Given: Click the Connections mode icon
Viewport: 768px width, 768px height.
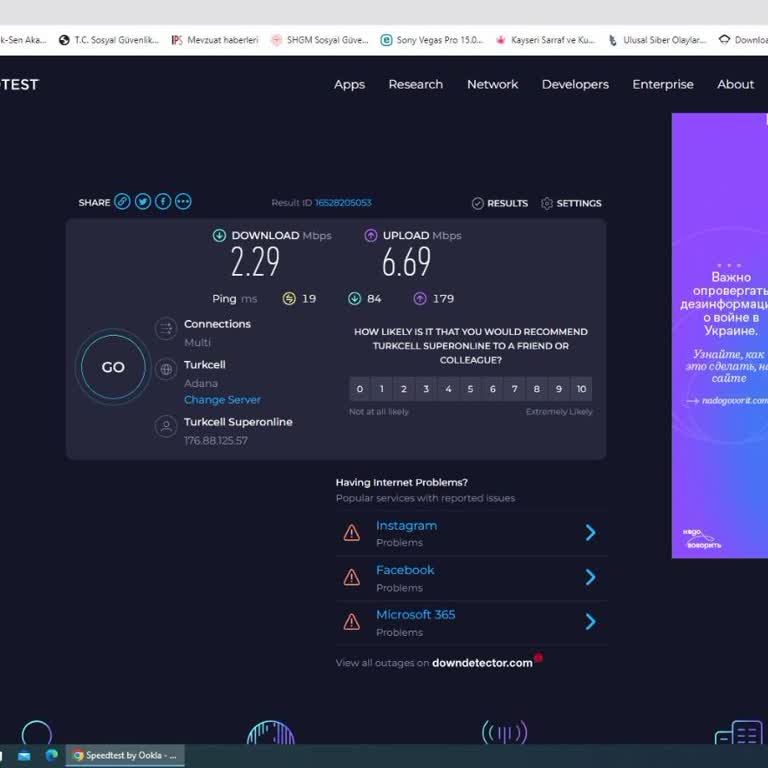Looking at the screenshot, I should [166, 329].
